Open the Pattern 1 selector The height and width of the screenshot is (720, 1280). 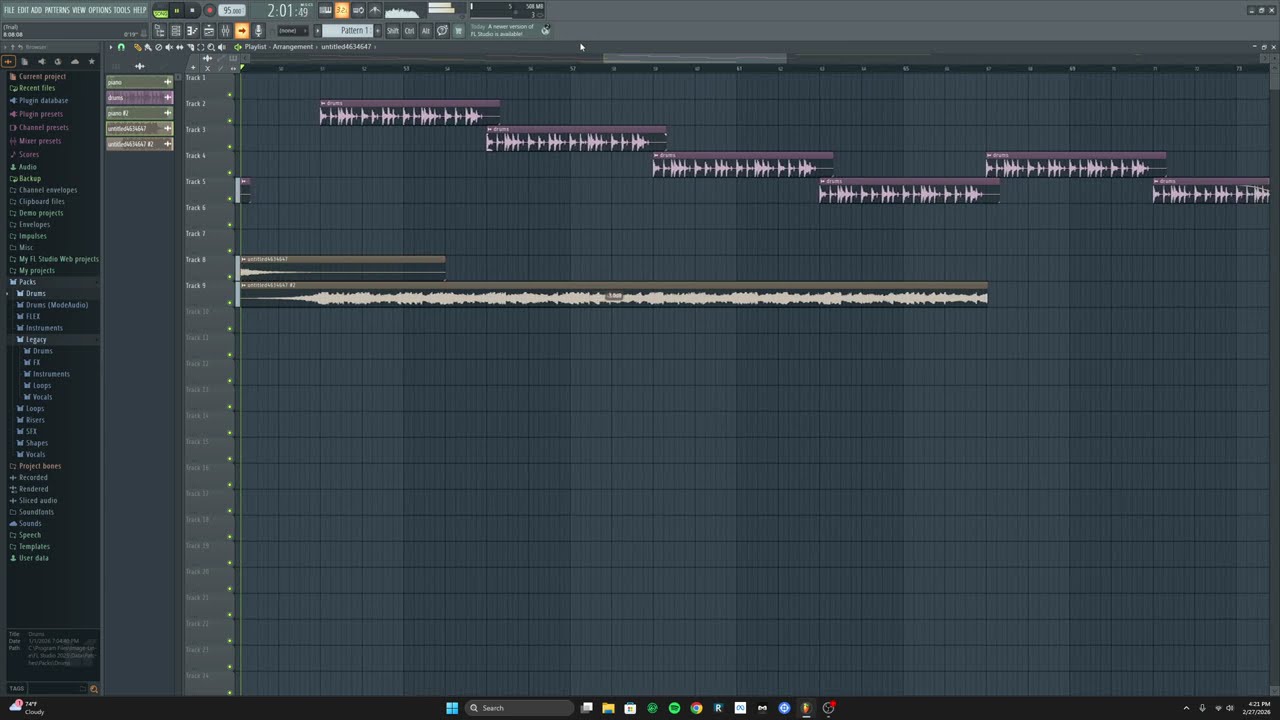coord(348,30)
